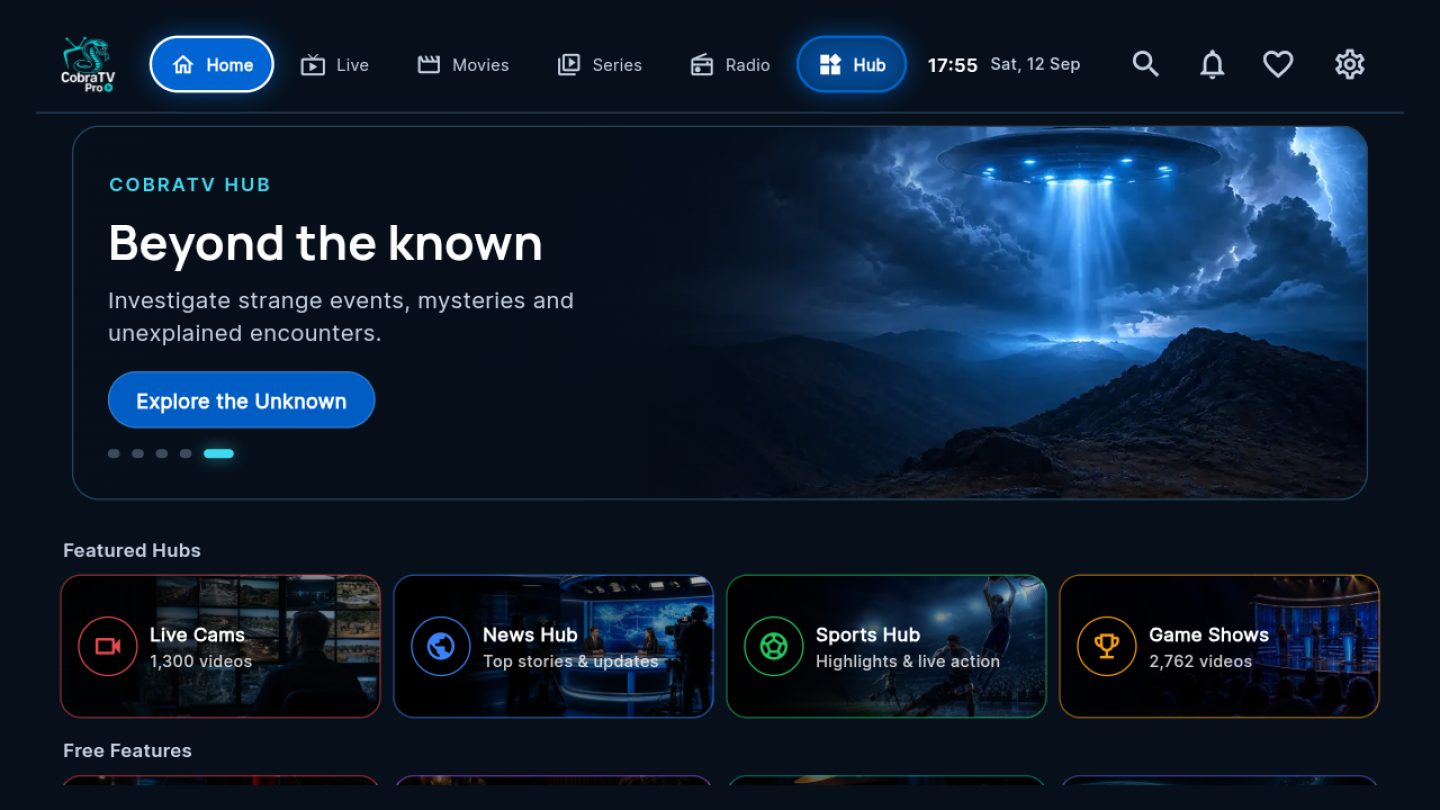The image size is (1440, 810).
Task: Open notifications bell icon
Action: 1212,64
